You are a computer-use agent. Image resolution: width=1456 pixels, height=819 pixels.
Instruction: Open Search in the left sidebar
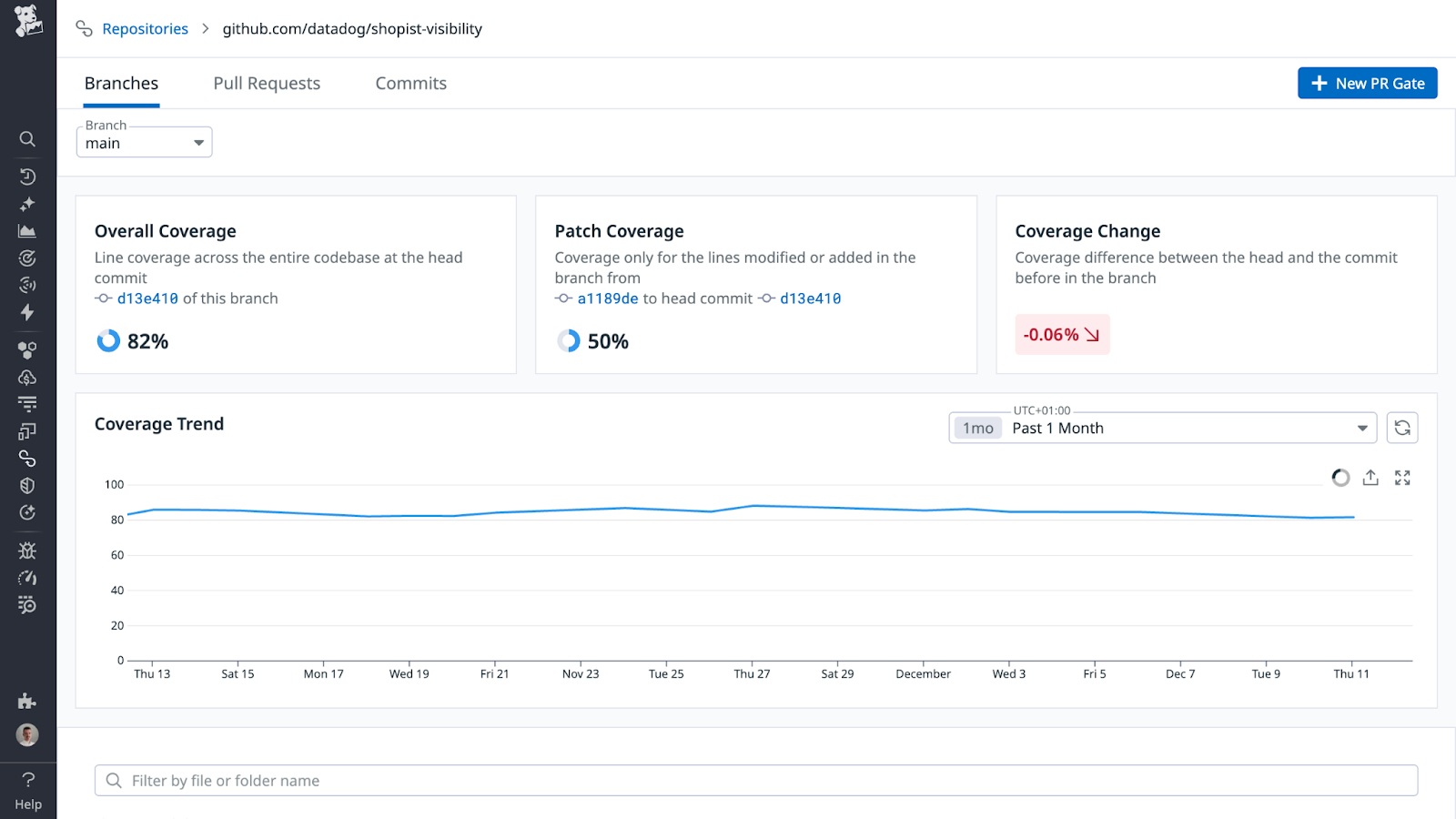click(27, 138)
